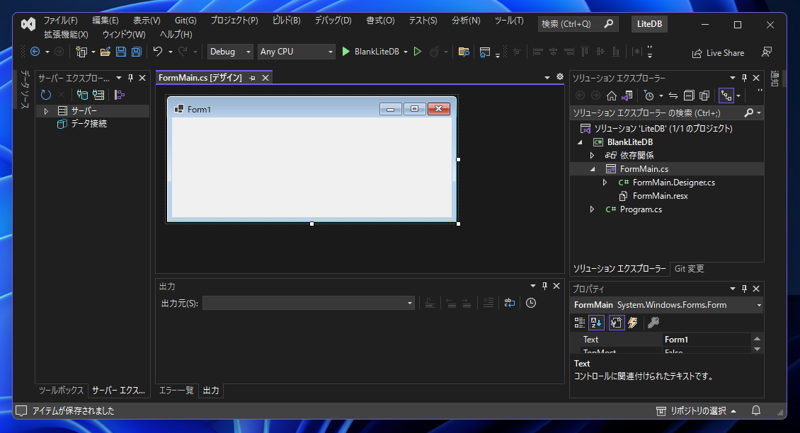Close the FormMain.cs [デザイン] tab
This screenshot has height=433, width=800.
point(265,78)
